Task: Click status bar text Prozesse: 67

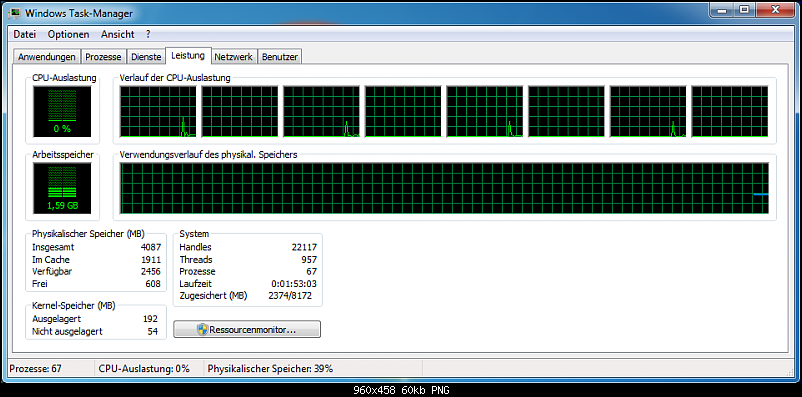Action: (35, 368)
